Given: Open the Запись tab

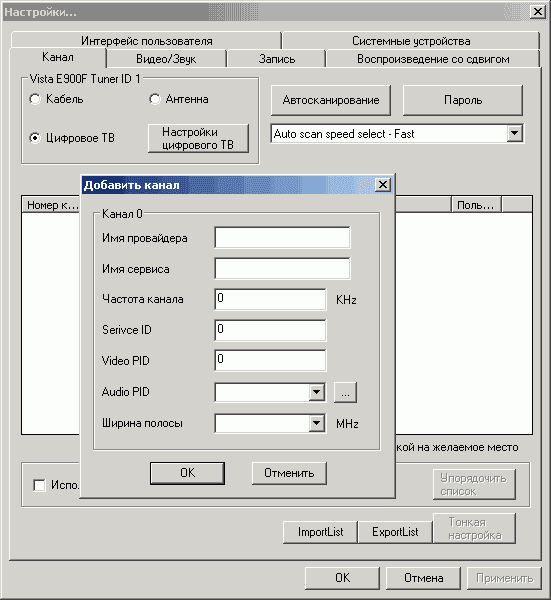Looking at the screenshot, I should pyautogui.click(x=277, y=59).
